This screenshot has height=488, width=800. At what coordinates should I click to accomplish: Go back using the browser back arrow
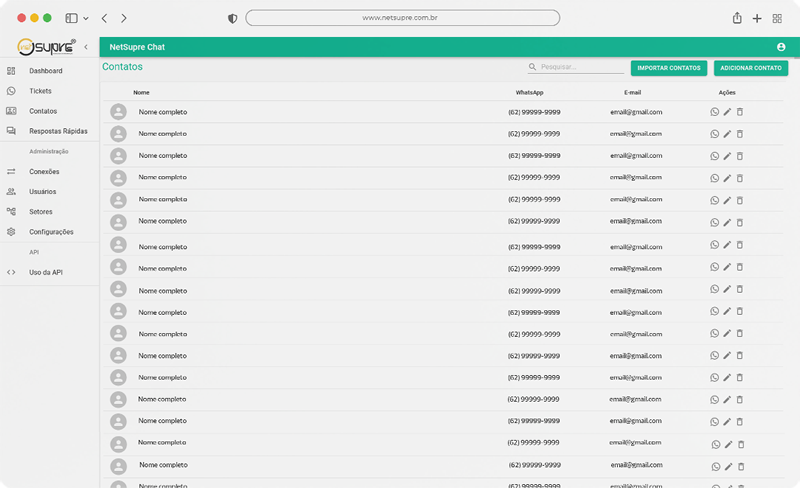pos(105,18)
